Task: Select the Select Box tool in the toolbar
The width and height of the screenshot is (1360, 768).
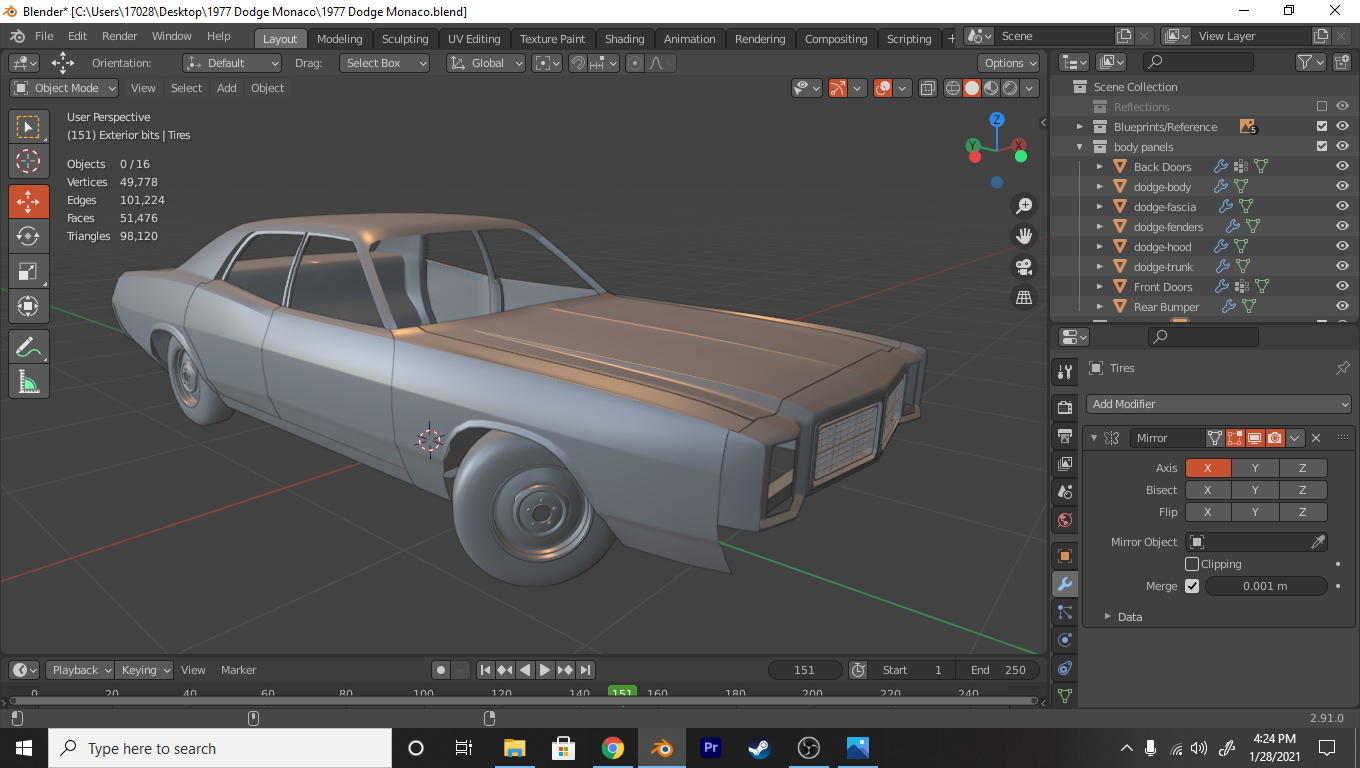Action: point(29,127)
